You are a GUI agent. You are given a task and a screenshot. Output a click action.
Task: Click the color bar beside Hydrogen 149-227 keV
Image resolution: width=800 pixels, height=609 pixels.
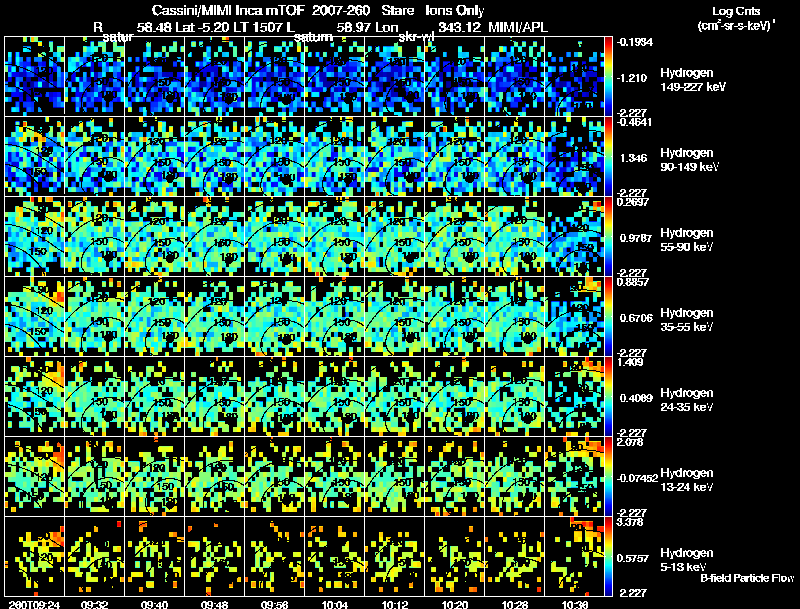click(x=608, y=77)
